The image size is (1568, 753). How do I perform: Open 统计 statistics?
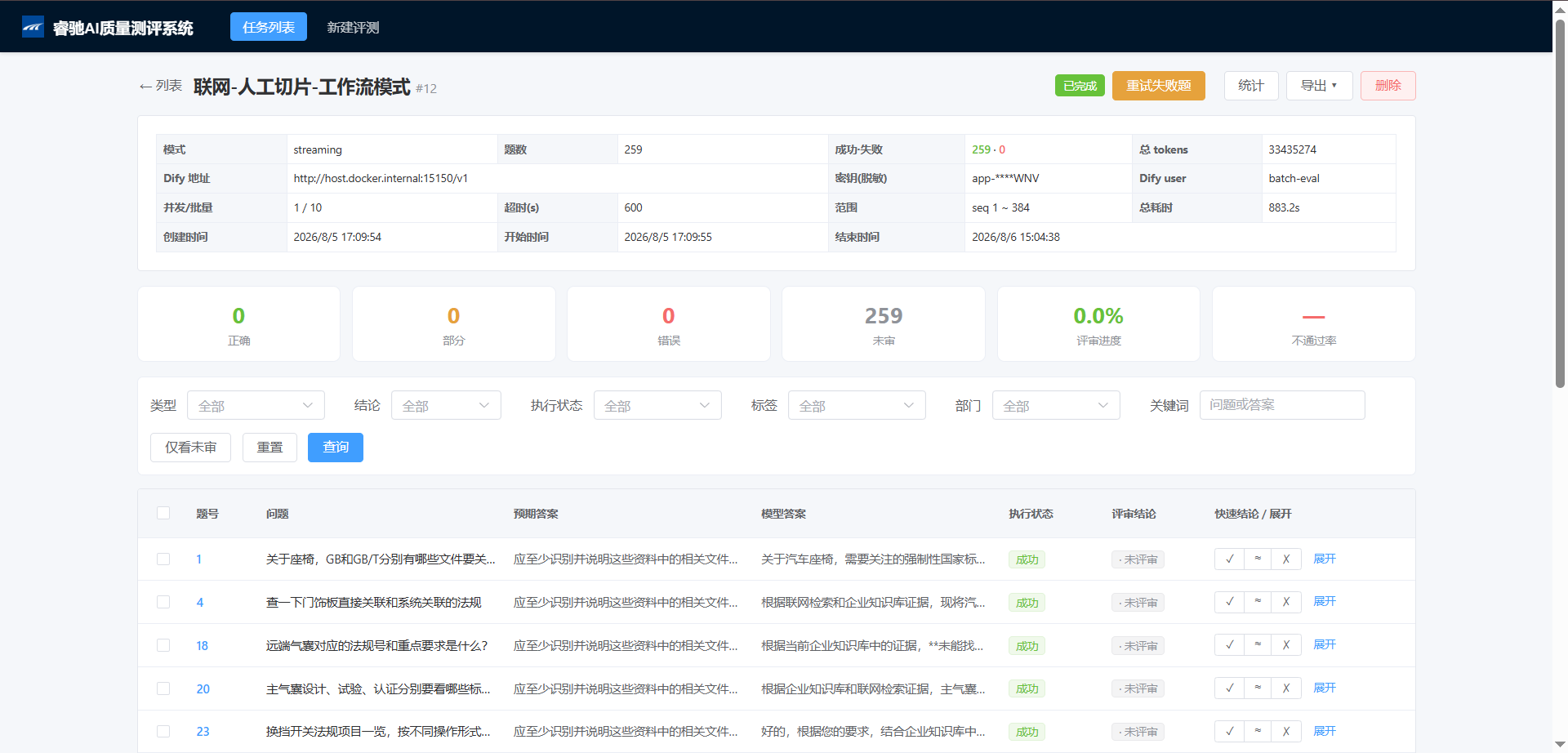[1251, 86]
